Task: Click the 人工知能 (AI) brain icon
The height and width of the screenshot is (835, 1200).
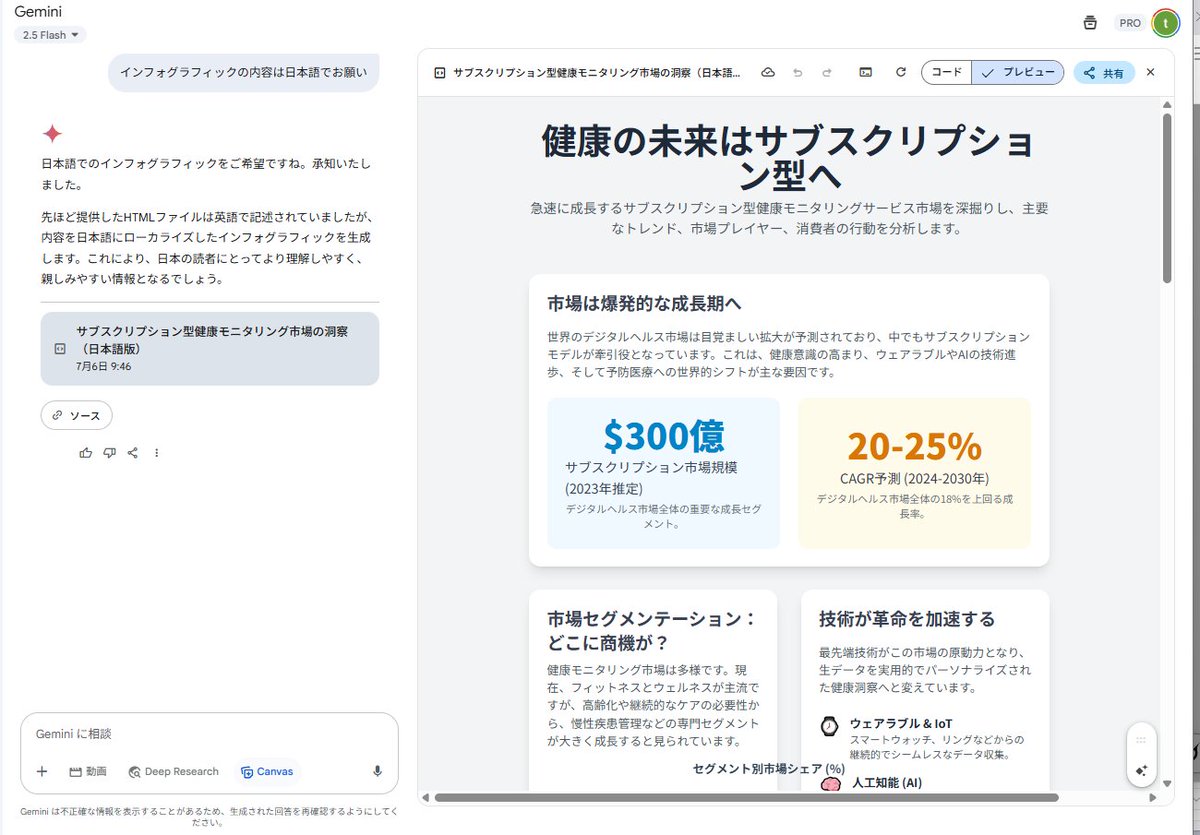Action: pyautogui.click(x=830, y=786)
